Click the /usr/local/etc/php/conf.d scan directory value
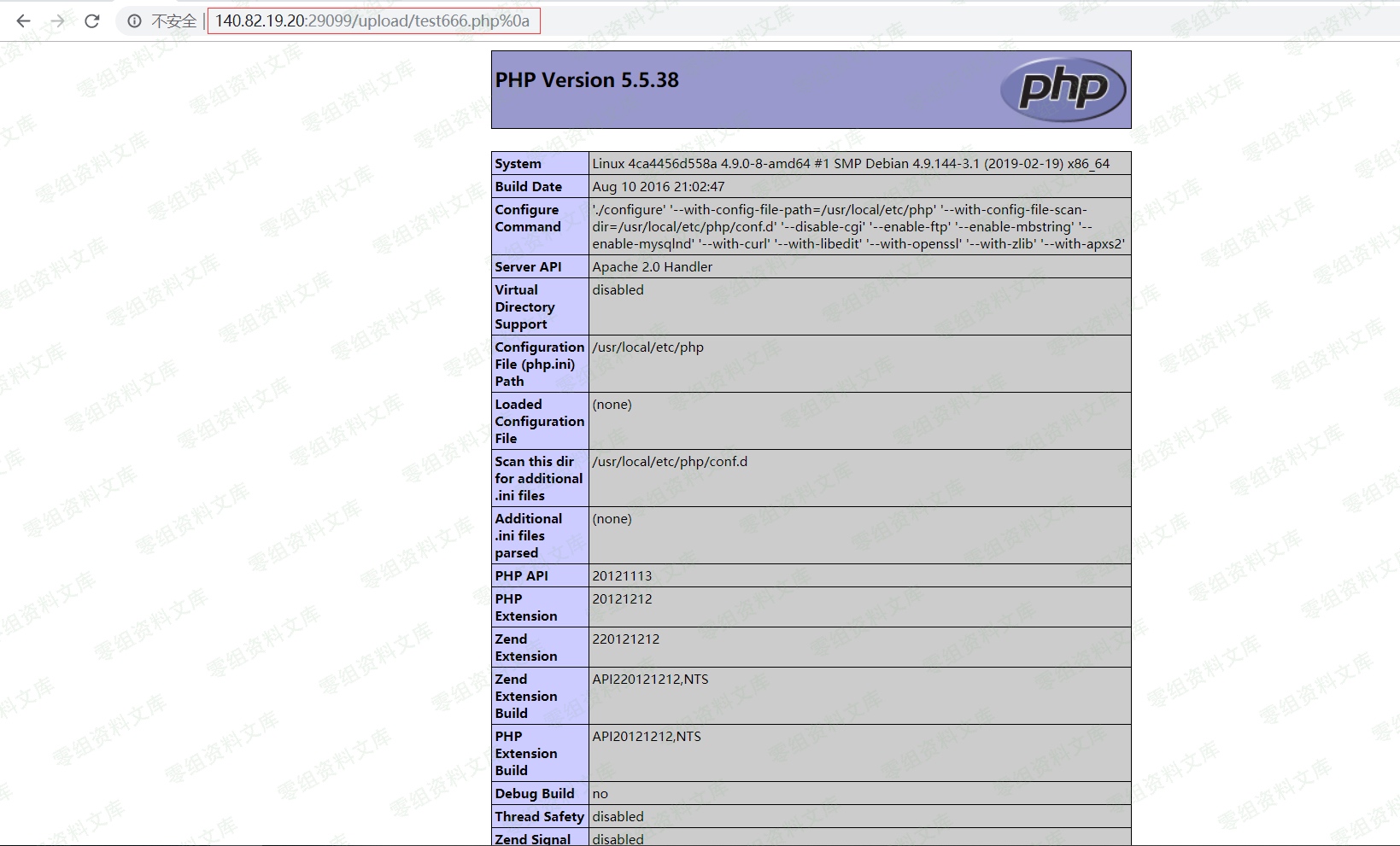The image size is (1400, 846). [669, 462]
